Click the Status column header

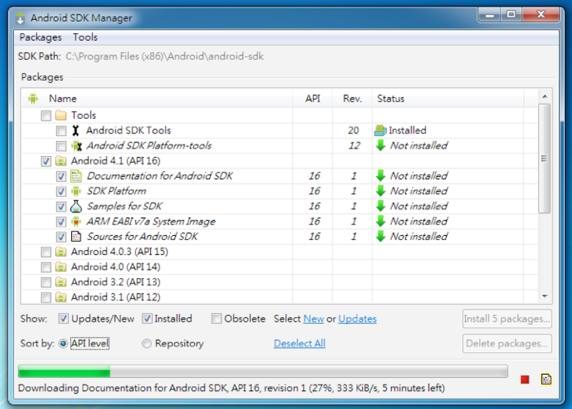click(x=391, y=99)
